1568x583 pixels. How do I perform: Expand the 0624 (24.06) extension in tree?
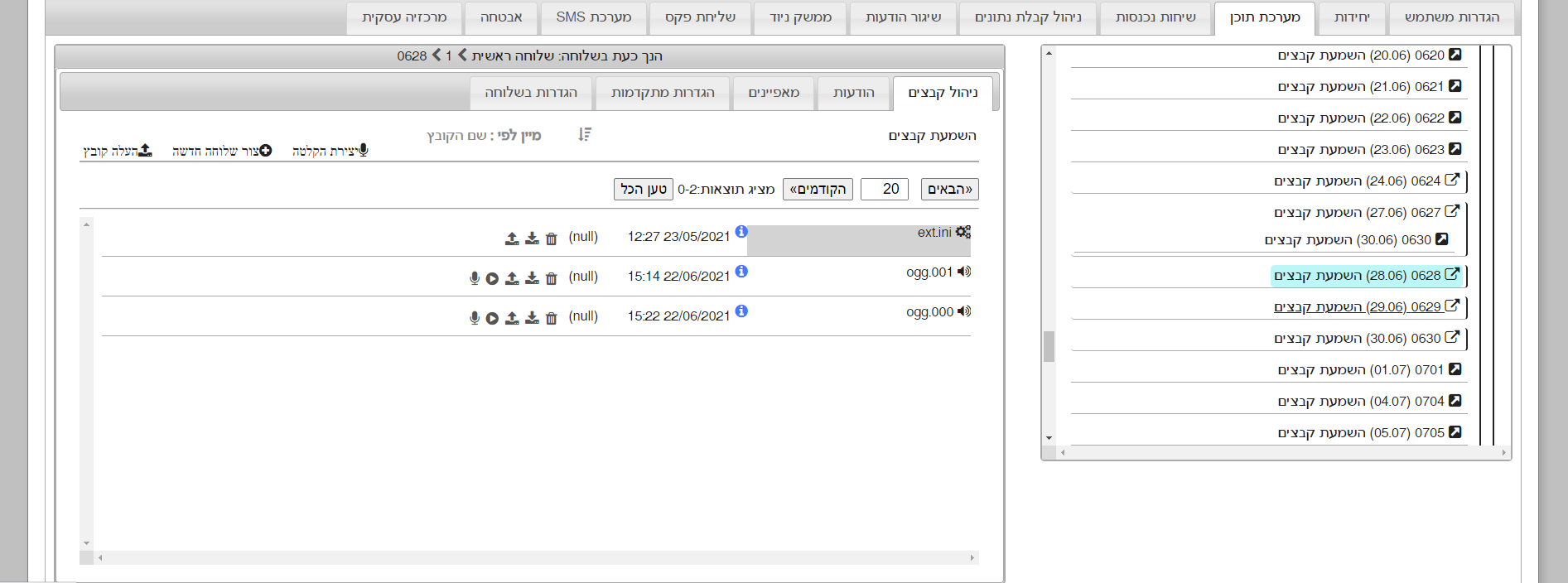[x=1452, y=180]
